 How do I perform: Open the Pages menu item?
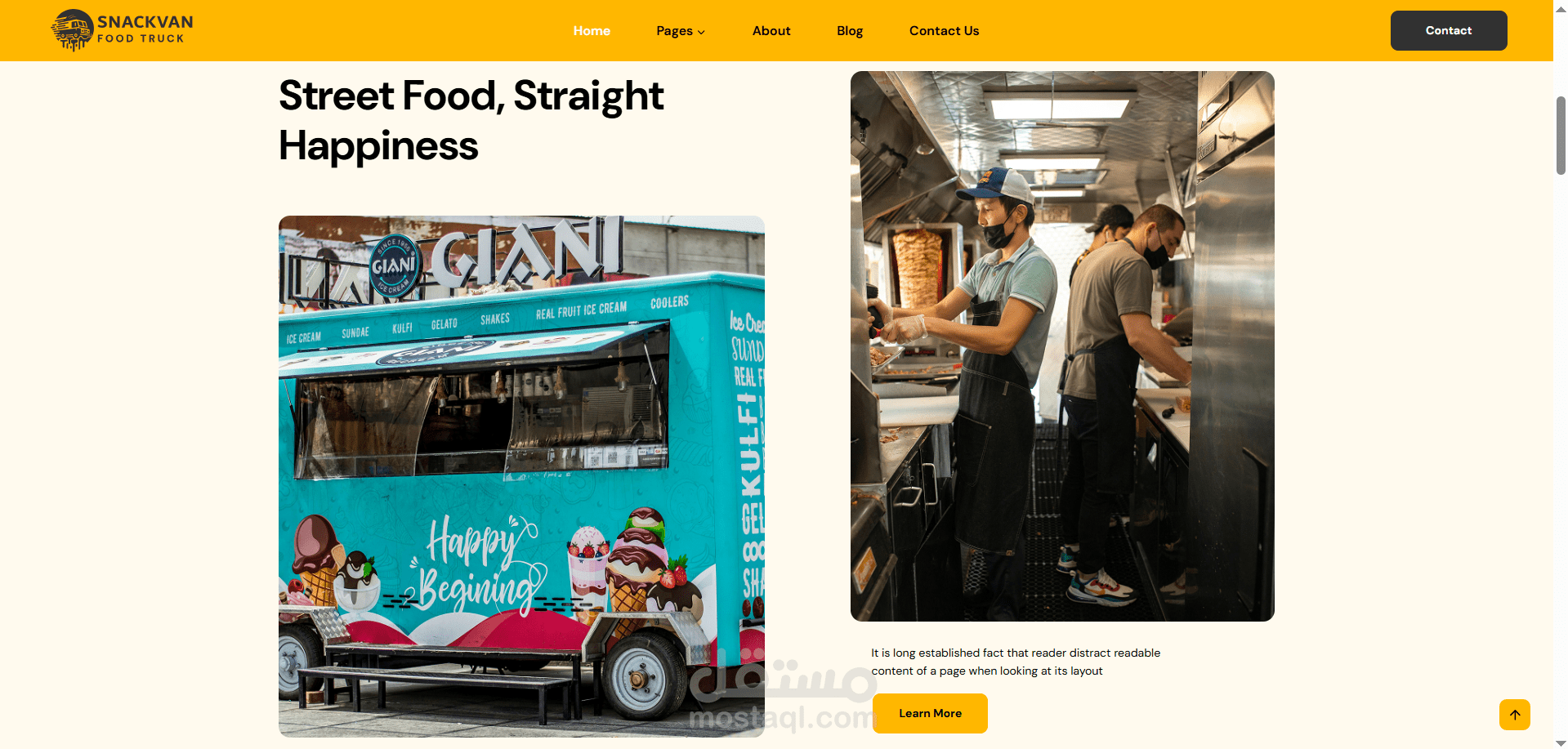click(x=674, y=31)
